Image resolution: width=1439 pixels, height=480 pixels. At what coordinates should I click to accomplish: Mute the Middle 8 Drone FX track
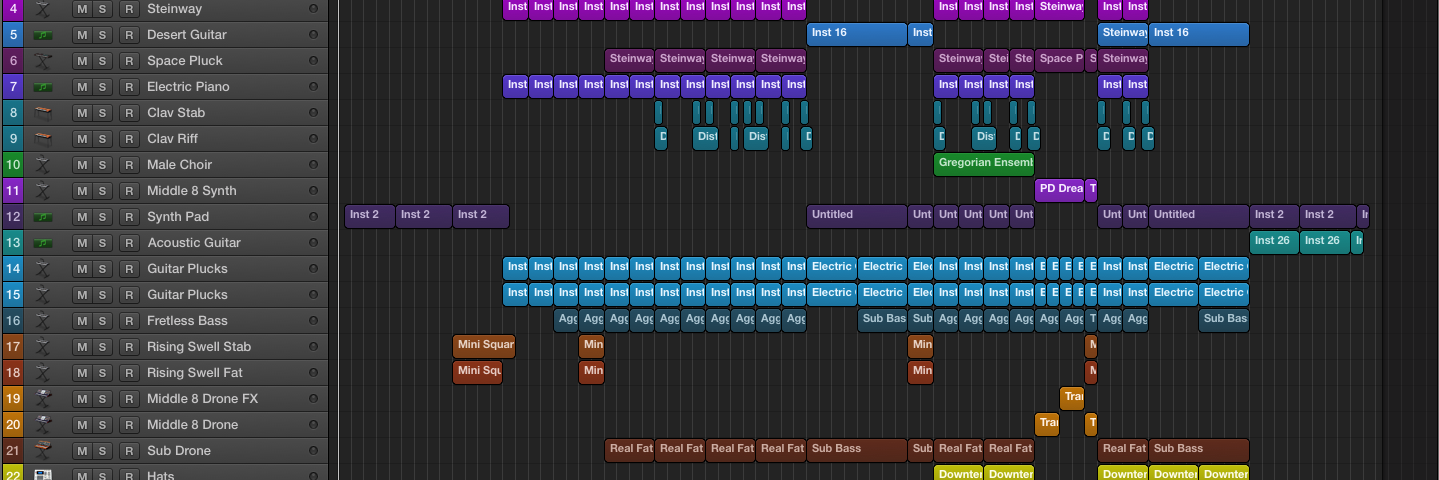(x=82, y=398)
